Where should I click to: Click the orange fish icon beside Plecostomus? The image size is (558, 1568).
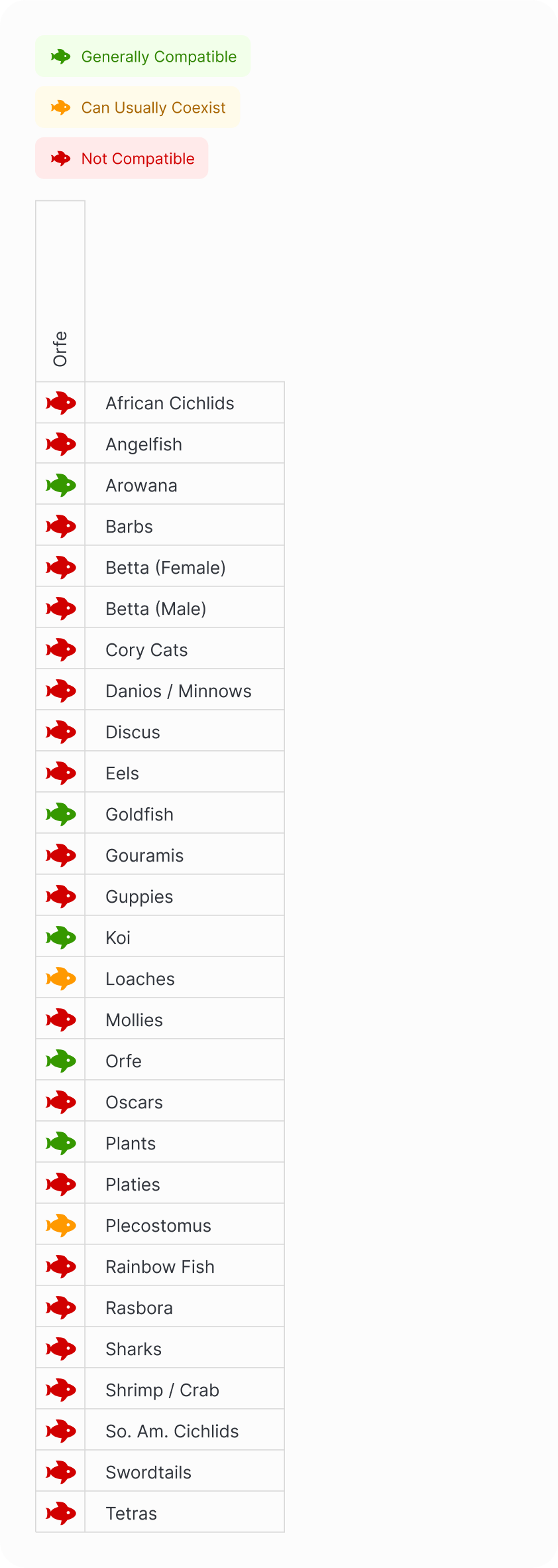[61, 1226]
